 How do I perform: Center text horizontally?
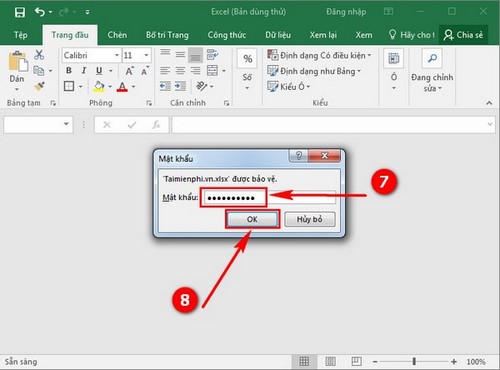click(x=180, y=71)
